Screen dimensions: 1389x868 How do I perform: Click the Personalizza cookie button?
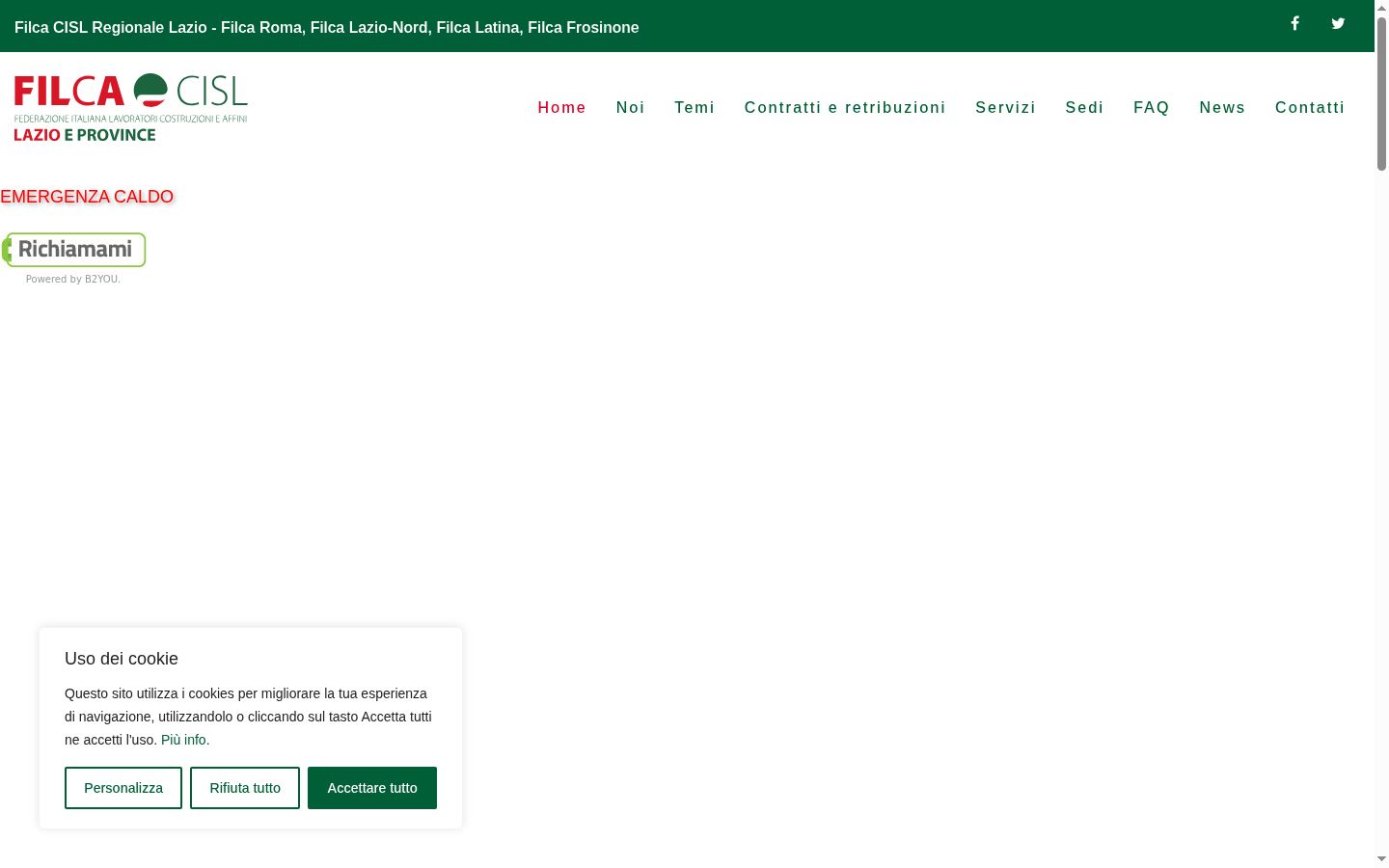point(123,788)
